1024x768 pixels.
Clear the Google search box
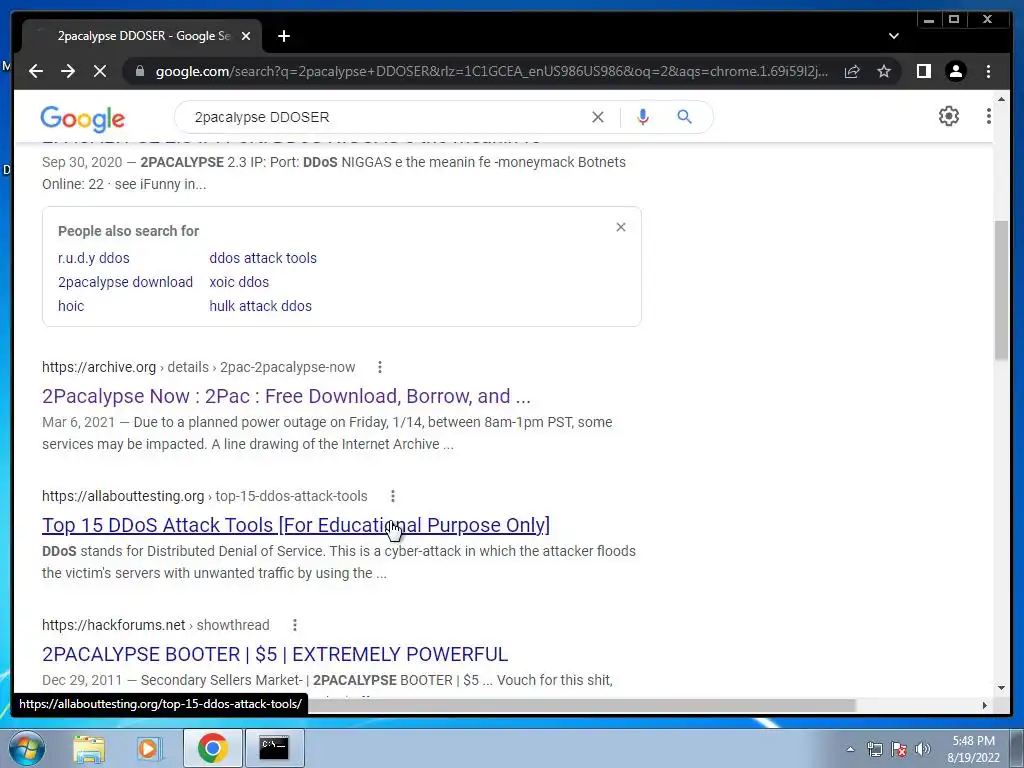coord(598,117)
